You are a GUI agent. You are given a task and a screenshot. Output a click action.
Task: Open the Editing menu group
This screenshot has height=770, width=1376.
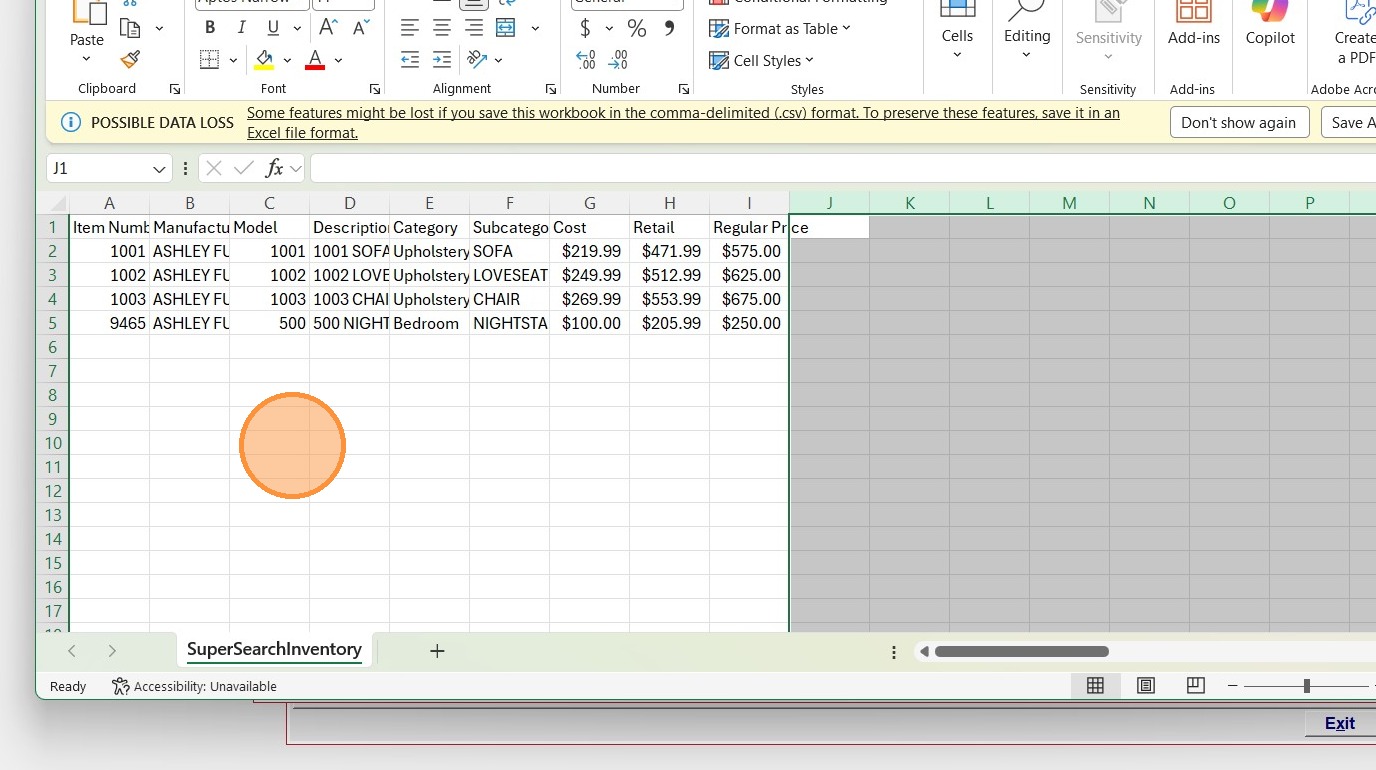pyautogui.click(x=1027, y=35)
